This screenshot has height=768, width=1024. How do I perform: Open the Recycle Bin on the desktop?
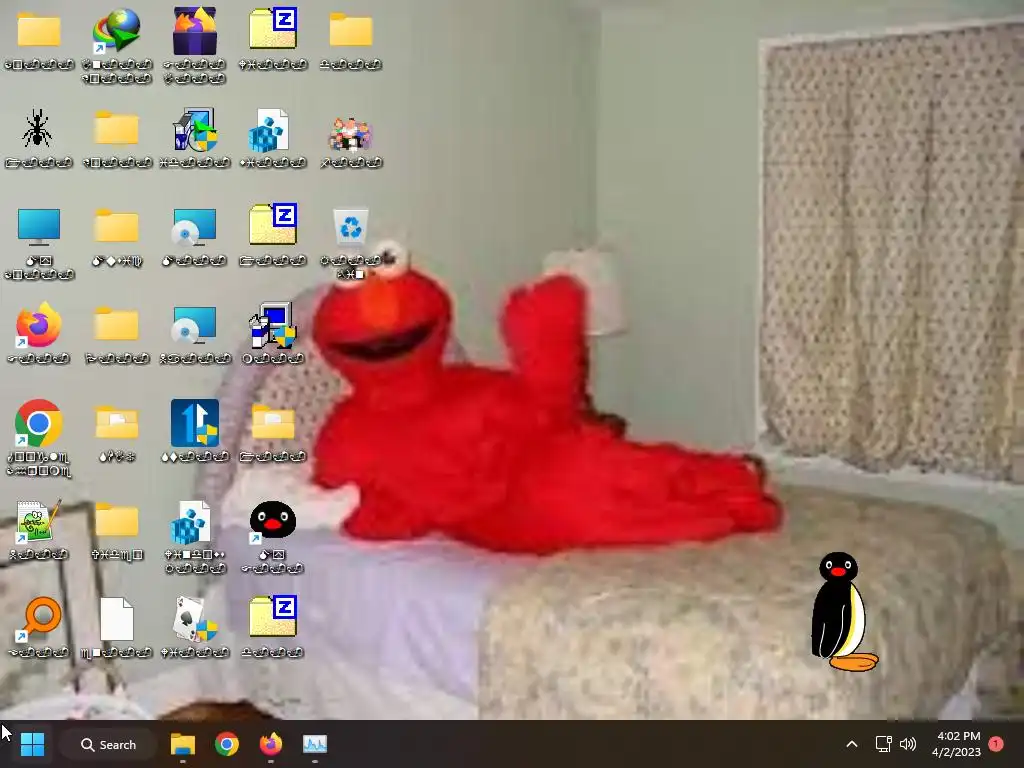point(351,226)
